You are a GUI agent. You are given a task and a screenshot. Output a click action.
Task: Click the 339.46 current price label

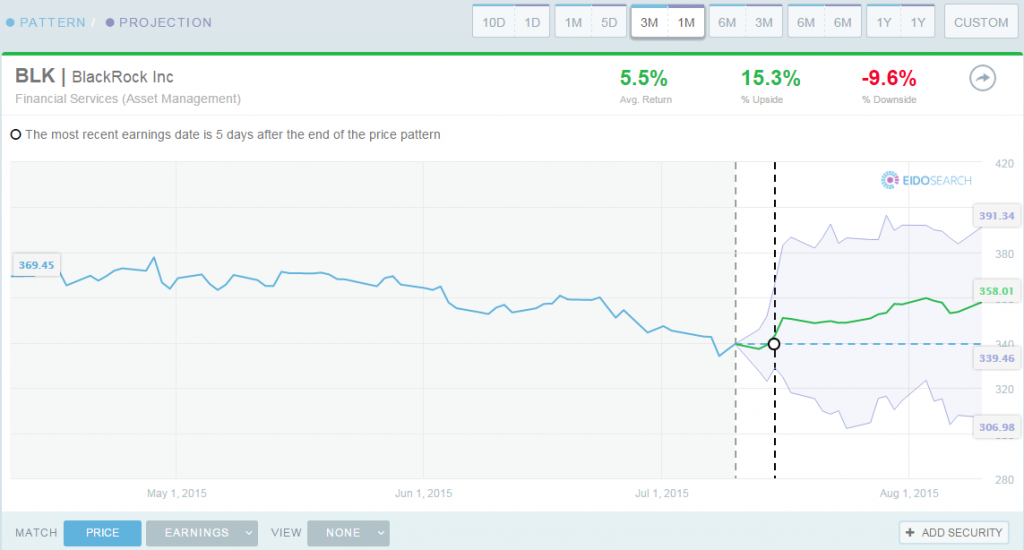[x=996, y=358]
